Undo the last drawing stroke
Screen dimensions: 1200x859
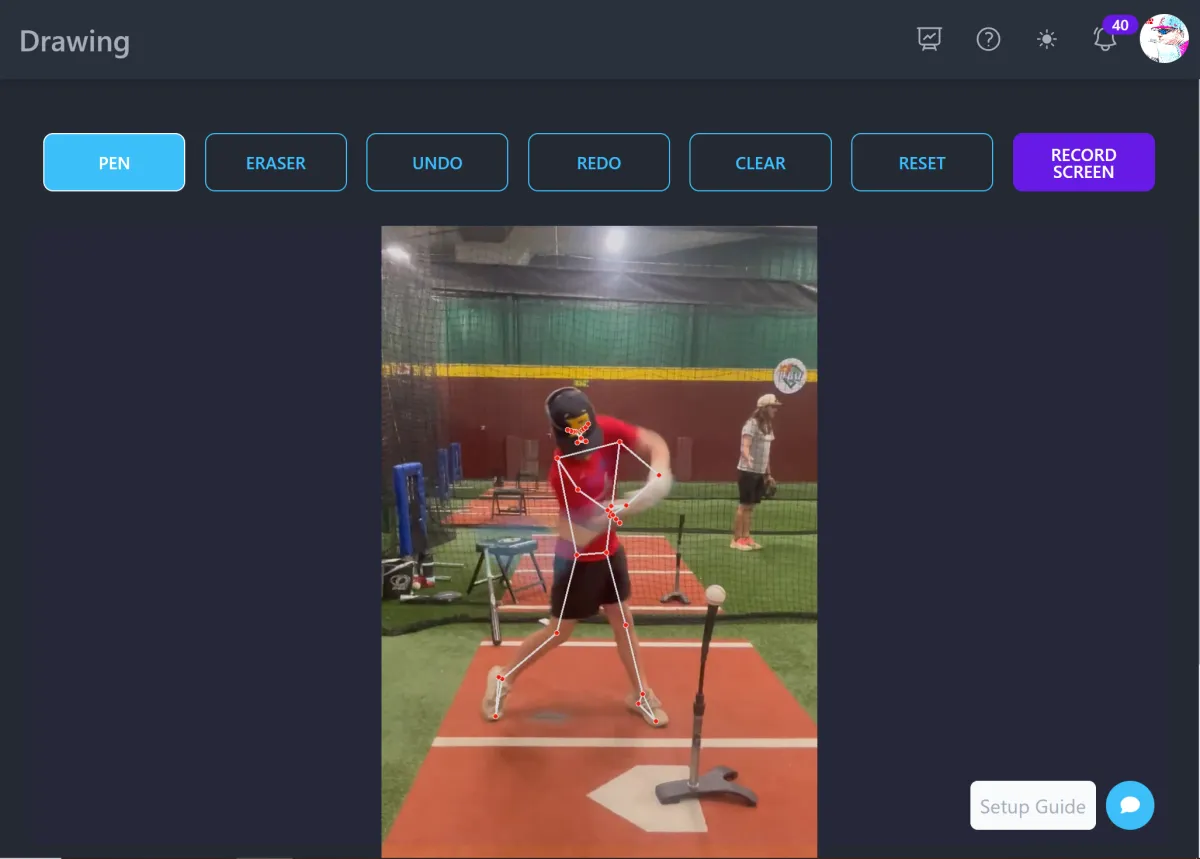(437, 162)
